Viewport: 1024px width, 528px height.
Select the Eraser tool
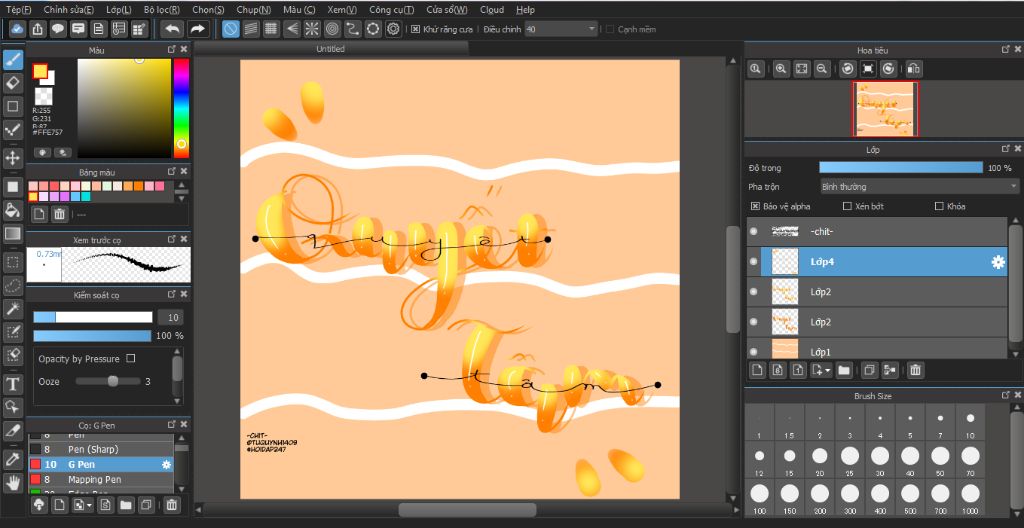click(x=13, y=83)
